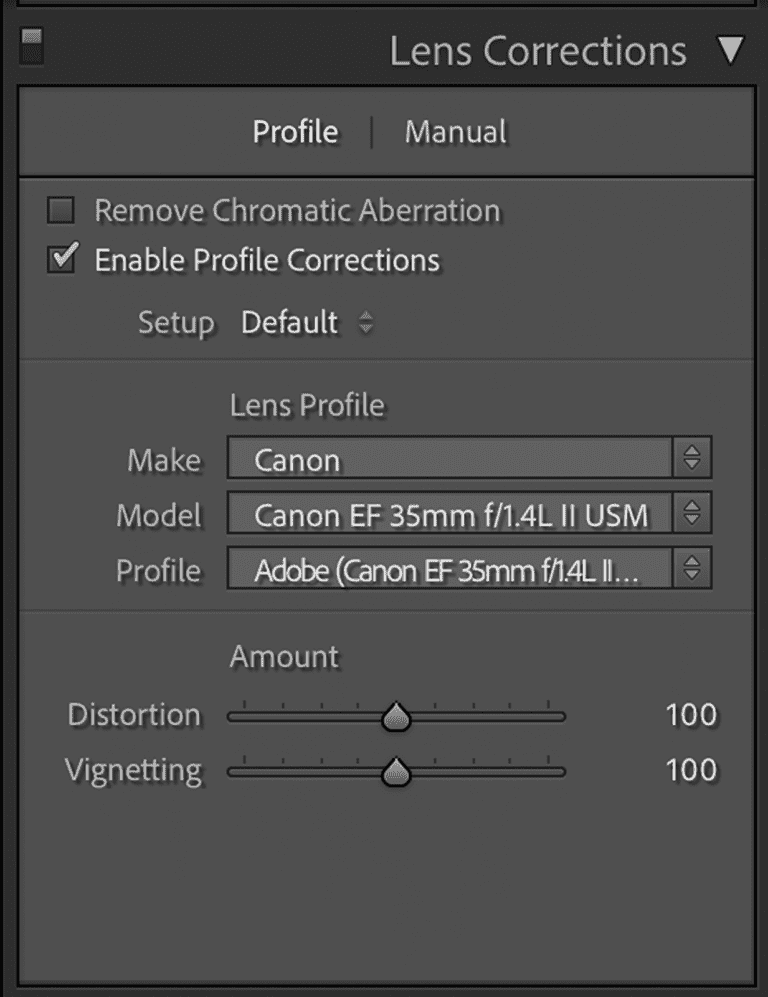Click the Distortion value 100
This screenshot has height=997, width=768.
692,714
